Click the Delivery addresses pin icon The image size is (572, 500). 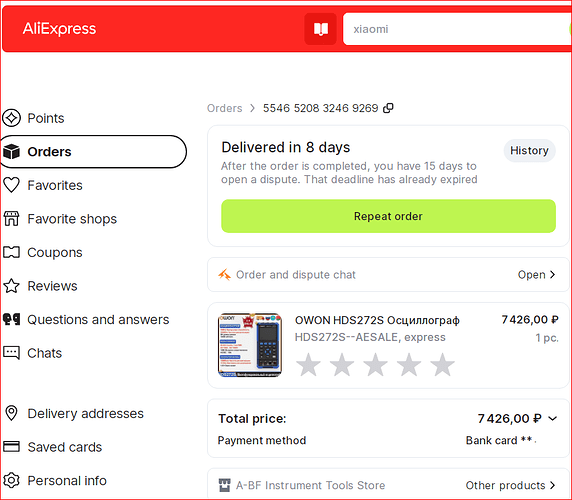11,413
